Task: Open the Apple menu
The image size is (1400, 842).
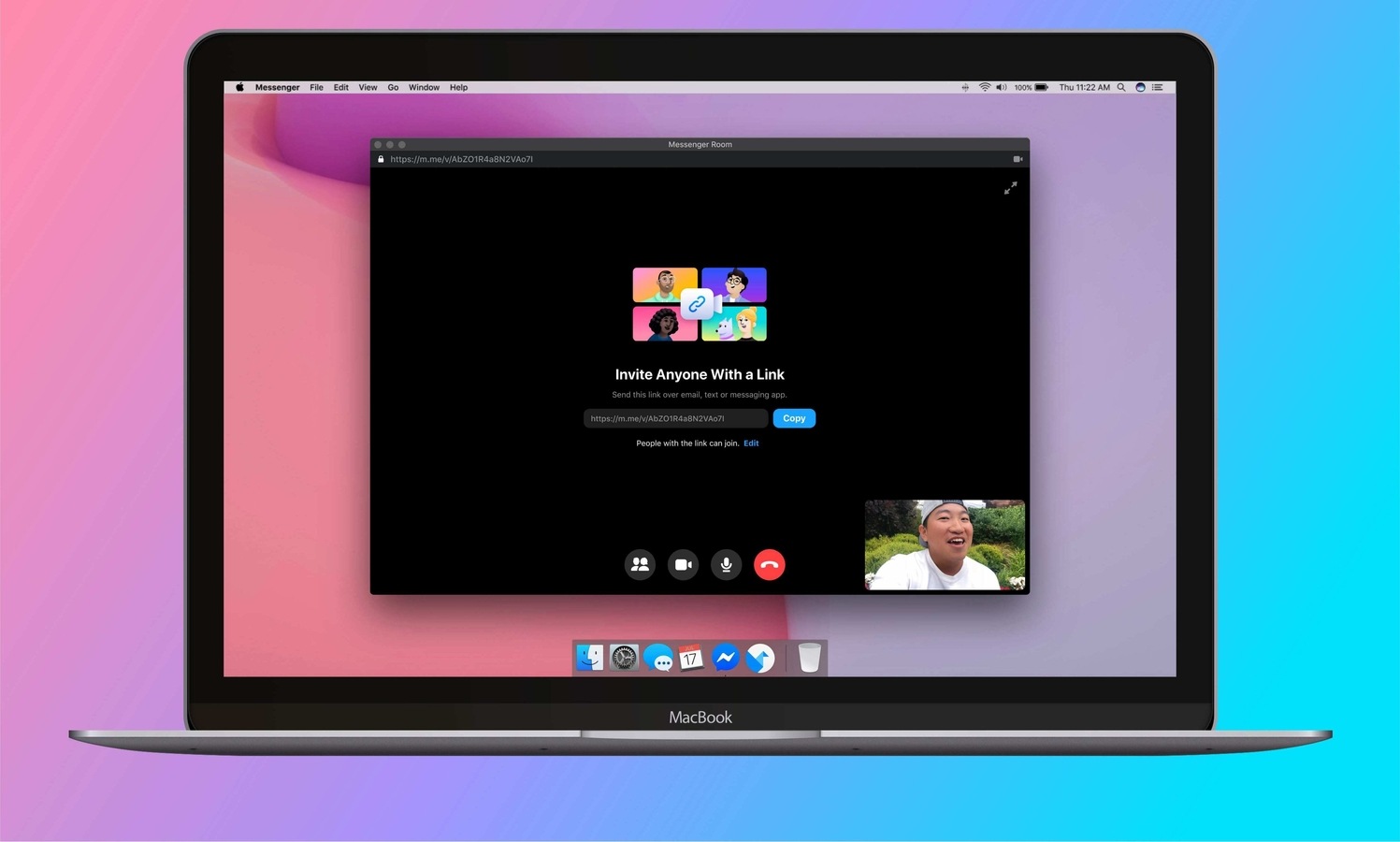Action: click(x=239, y=87)
